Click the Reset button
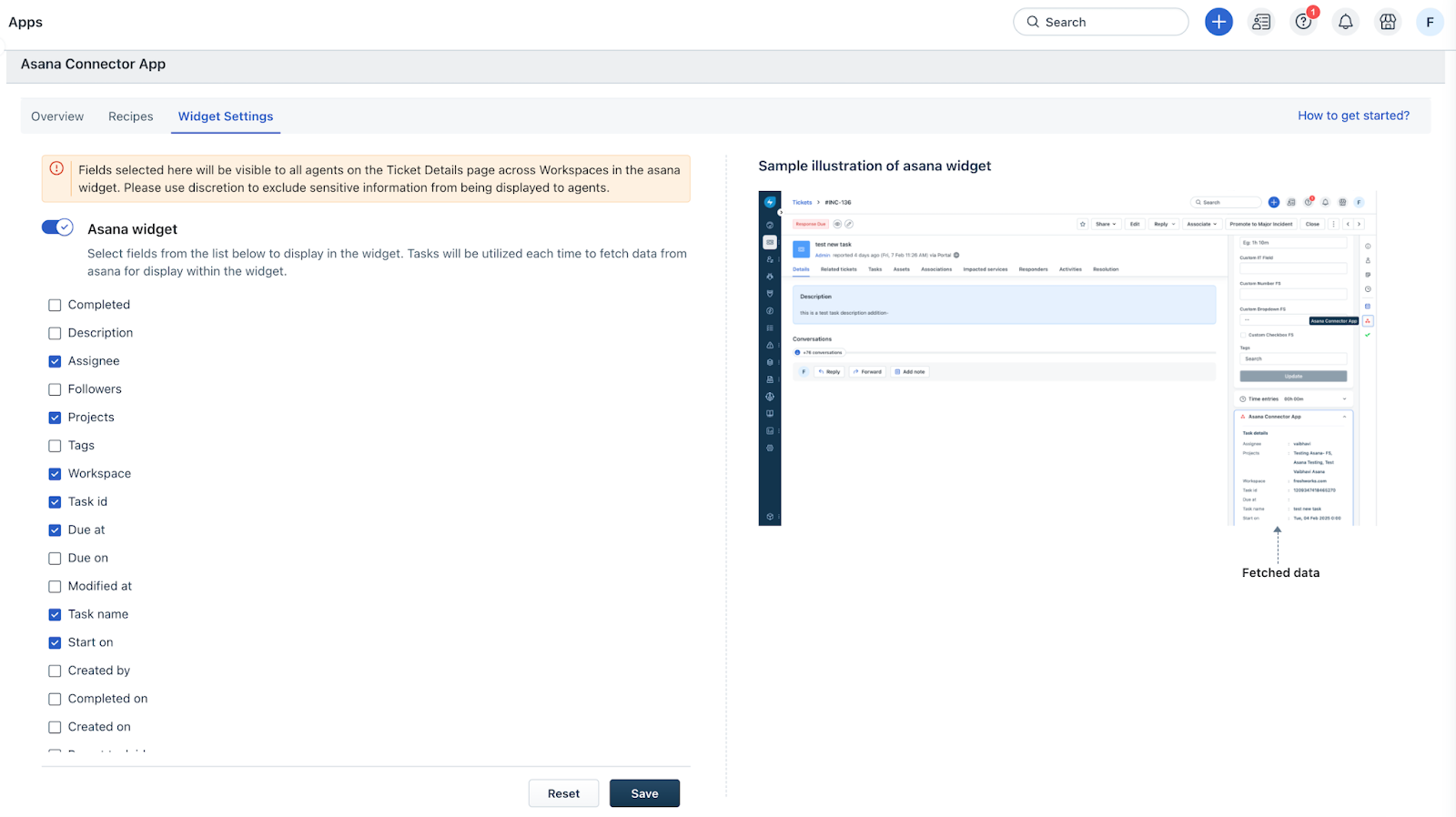 click(563, 793)
